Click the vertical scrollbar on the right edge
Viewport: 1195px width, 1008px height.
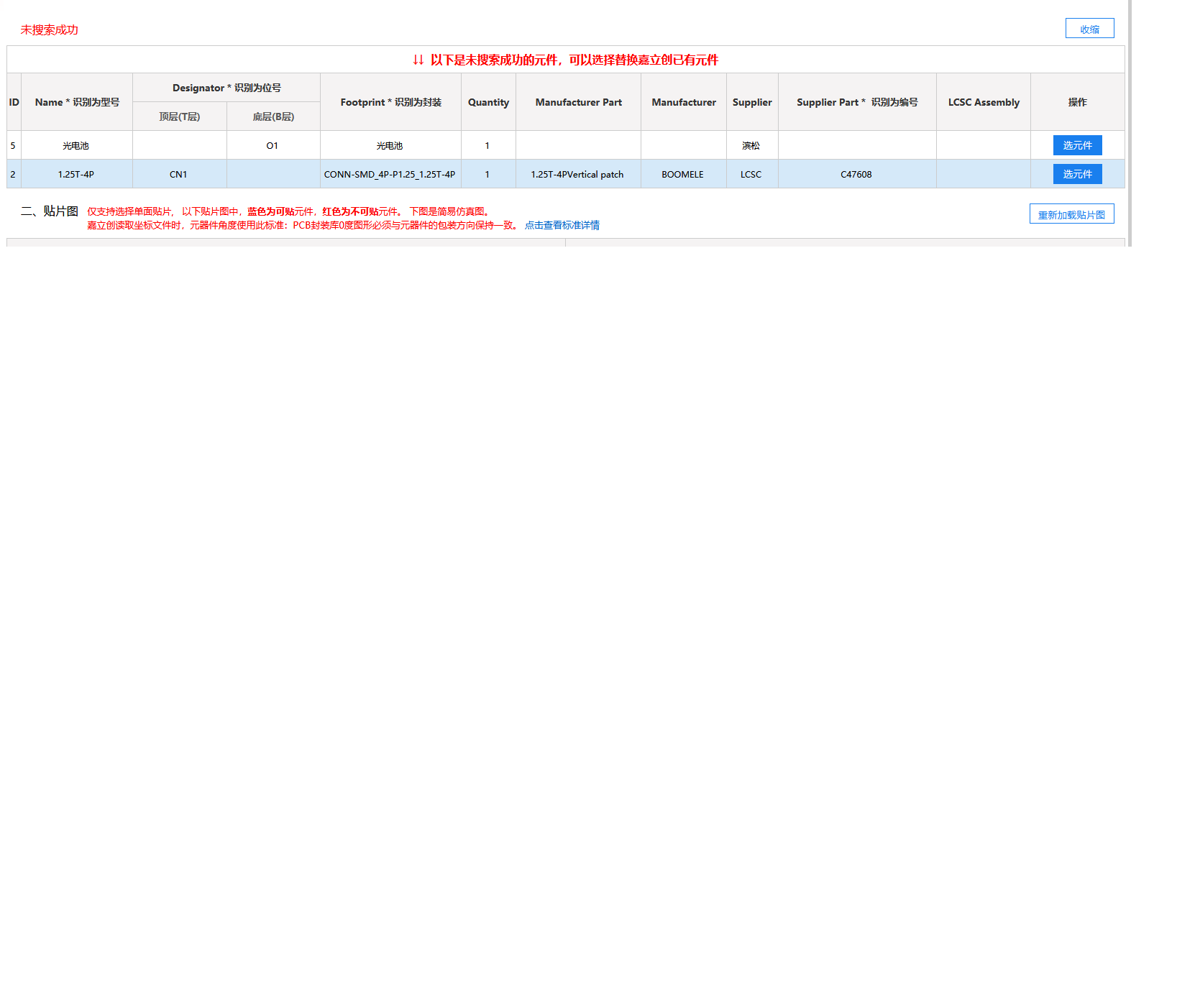point(1130,122)
